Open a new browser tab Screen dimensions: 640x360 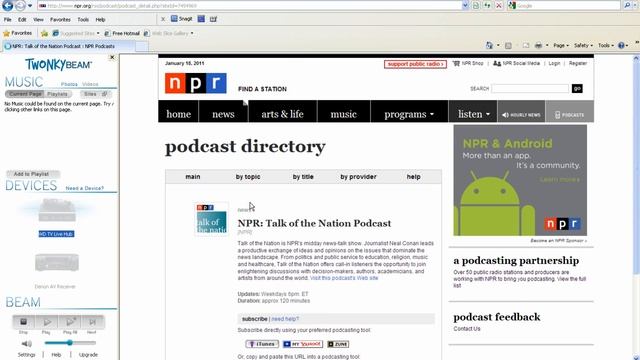142,46
